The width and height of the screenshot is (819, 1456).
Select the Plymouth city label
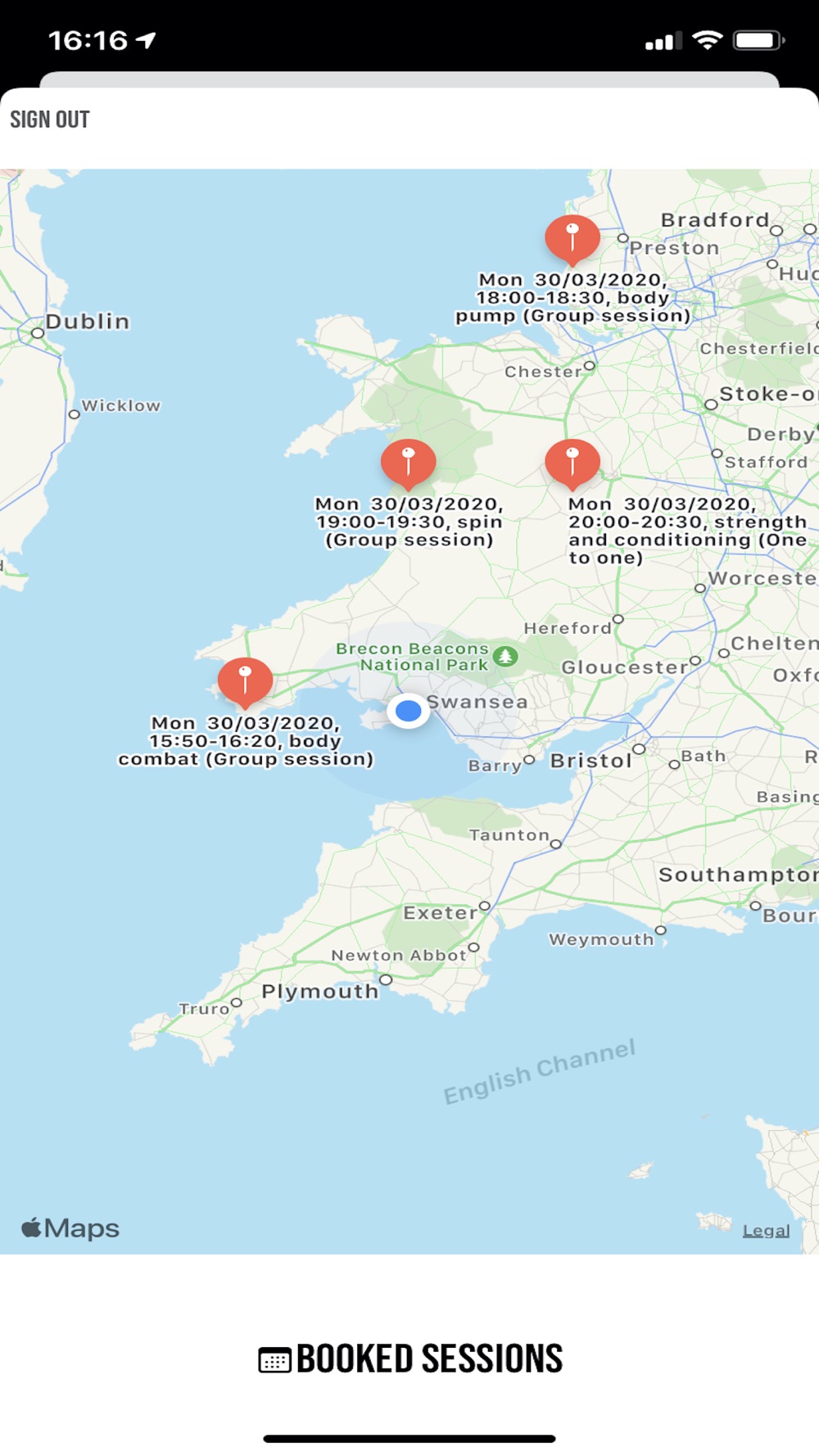[x=320, y=992]
